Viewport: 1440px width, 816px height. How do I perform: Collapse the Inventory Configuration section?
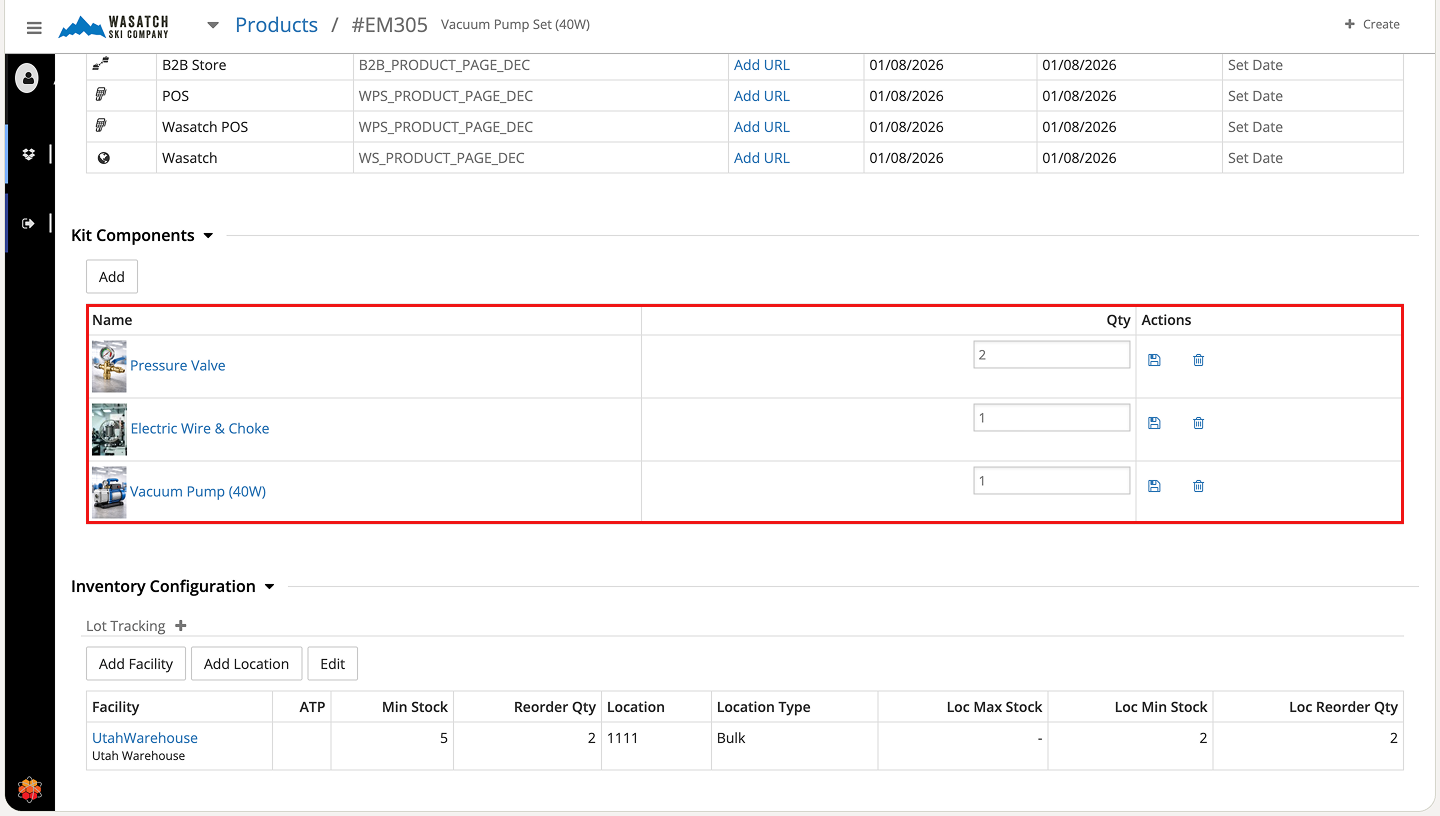click(x=269, y=587)
